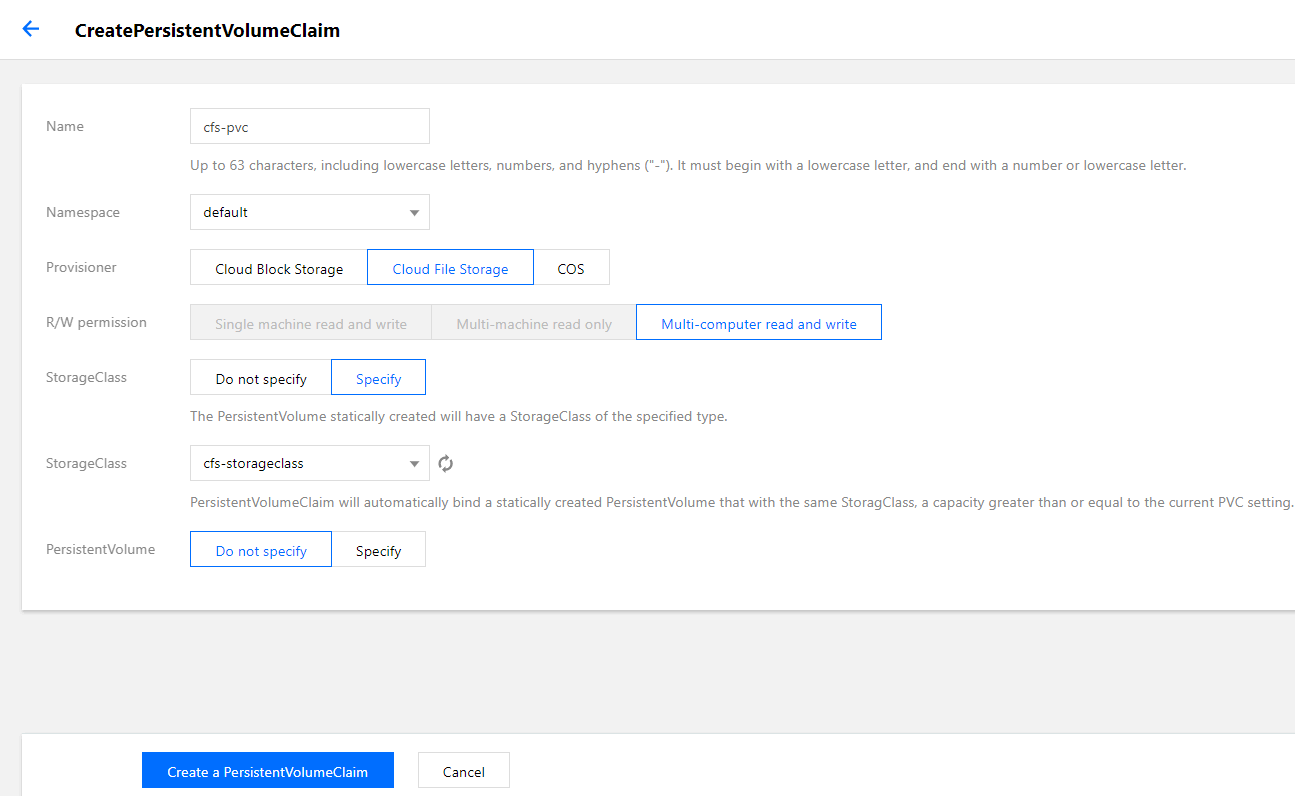This screenshot has height=796, width=1295.
Task: Select Cloud Block Storage provisioner
Action: click(x=279, y=268)
